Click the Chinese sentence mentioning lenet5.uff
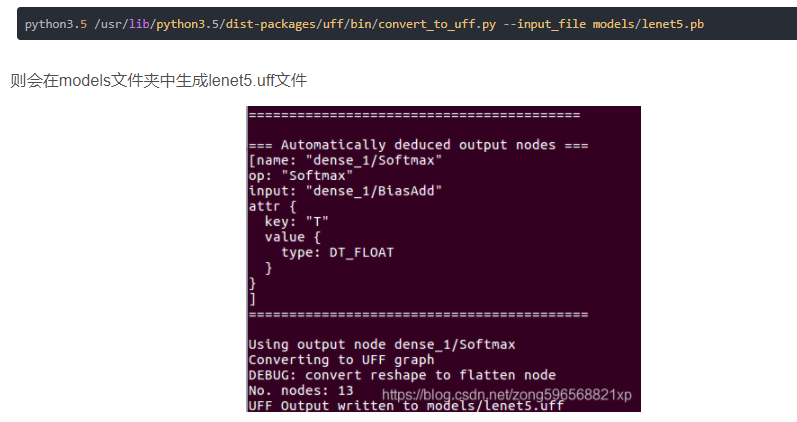797x422 pixels. click(x=165, y=79)
